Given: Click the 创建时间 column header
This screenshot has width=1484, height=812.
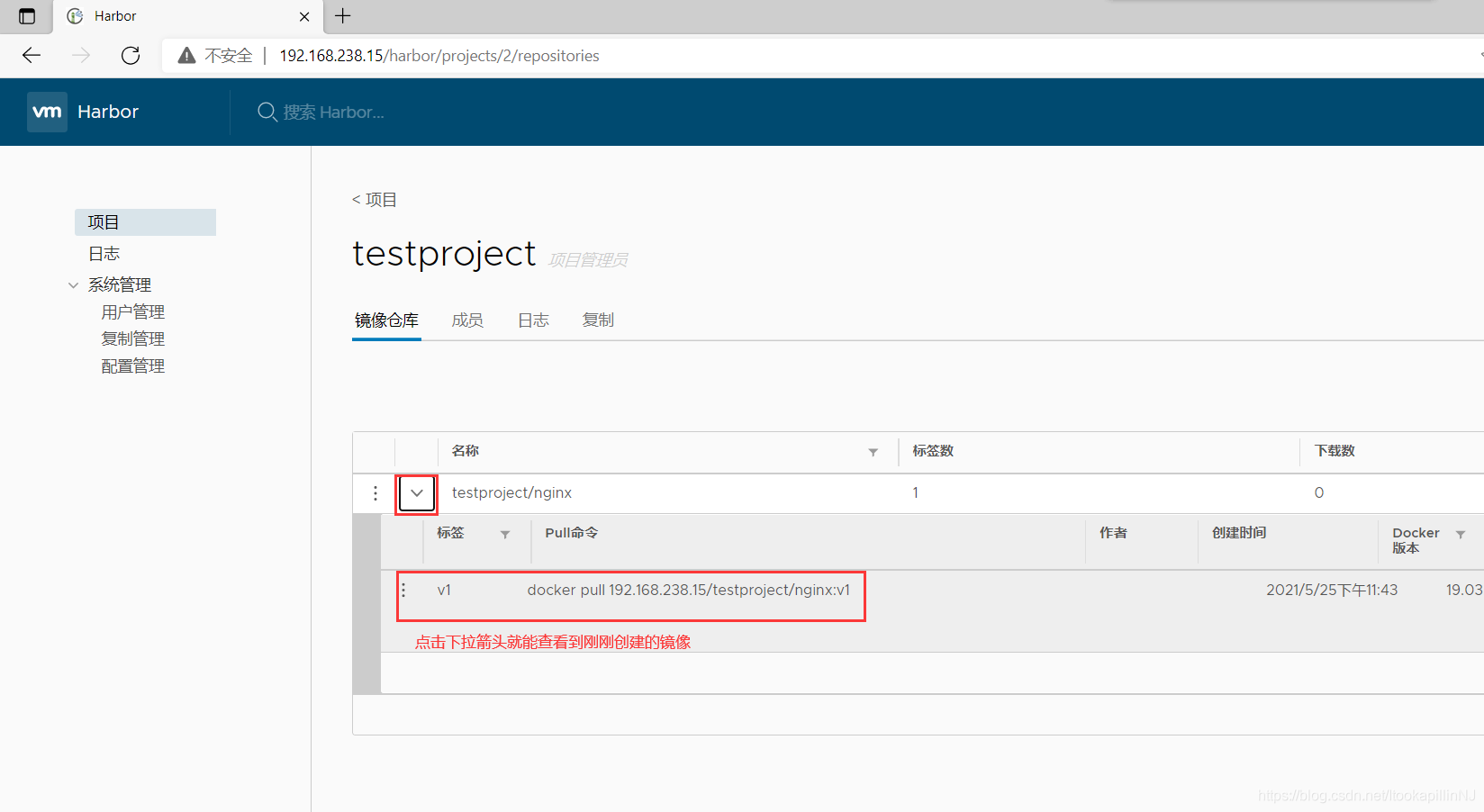Looking at the screenshot, I should tap(1239, 533).
